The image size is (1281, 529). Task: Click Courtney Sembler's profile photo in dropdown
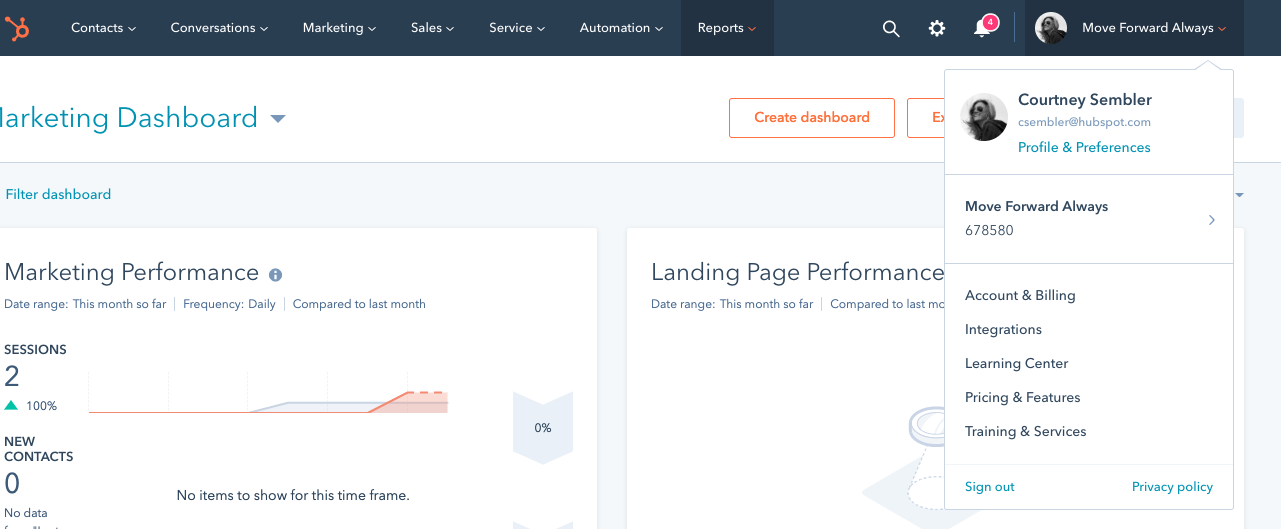point(984,118)
